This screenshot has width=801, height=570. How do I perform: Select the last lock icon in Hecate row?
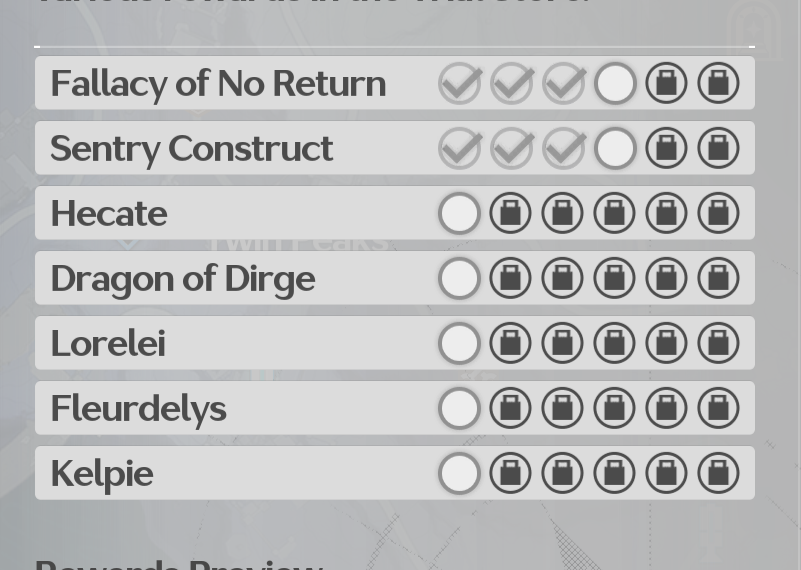718,213
